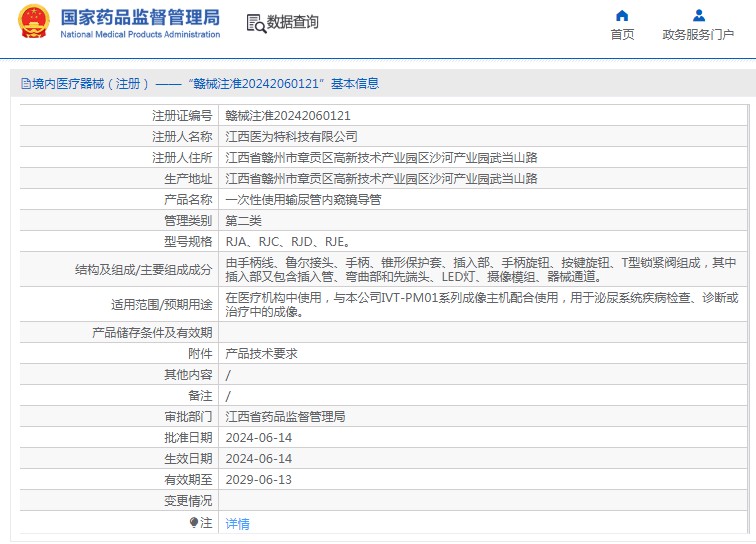
Task: Click the document icon before 境内医疗器械
Action: pyautogui.click(x=26, y=84)
